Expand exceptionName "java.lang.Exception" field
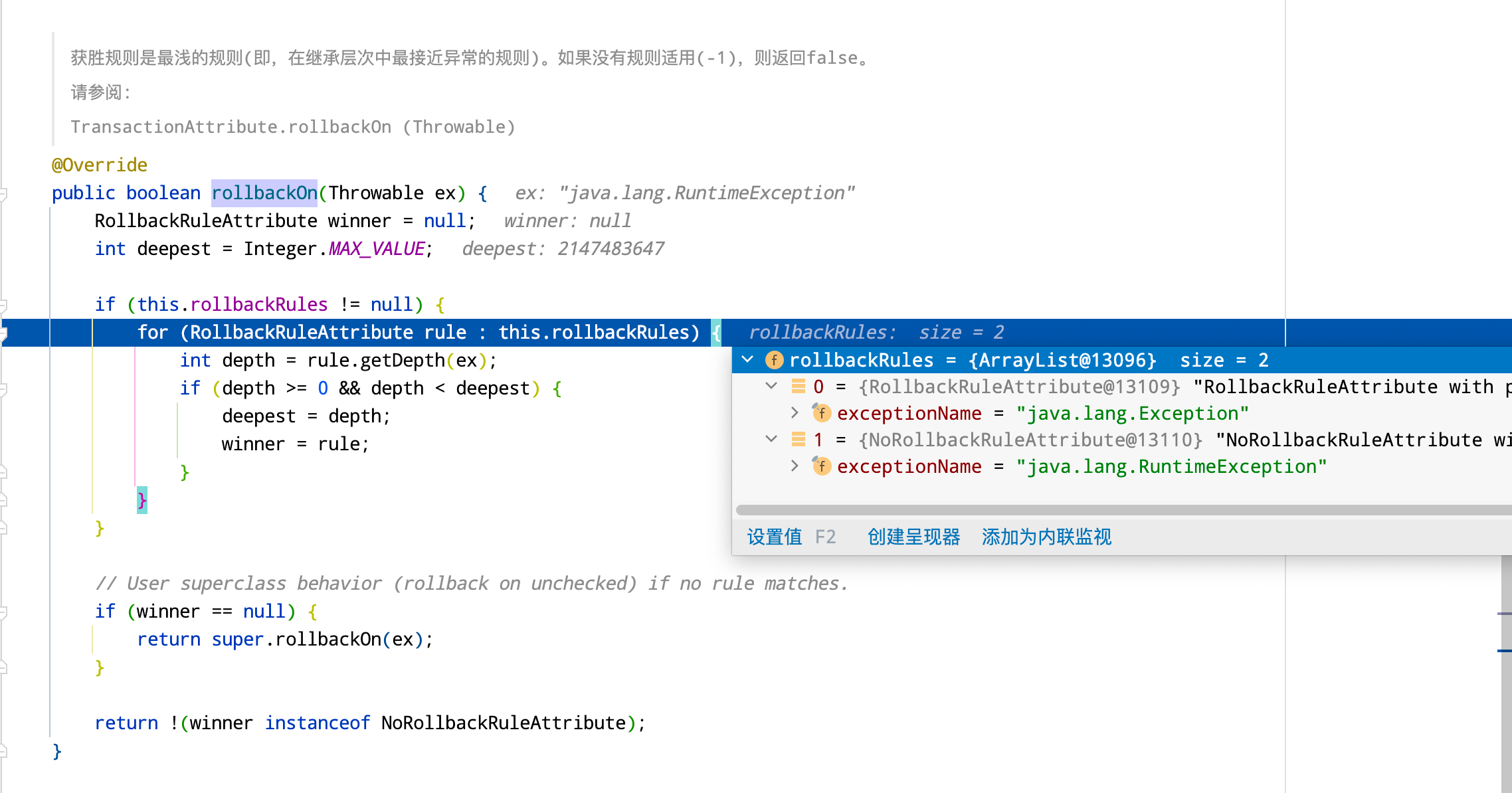The image size is (1512, 793). tap(795, 413)
